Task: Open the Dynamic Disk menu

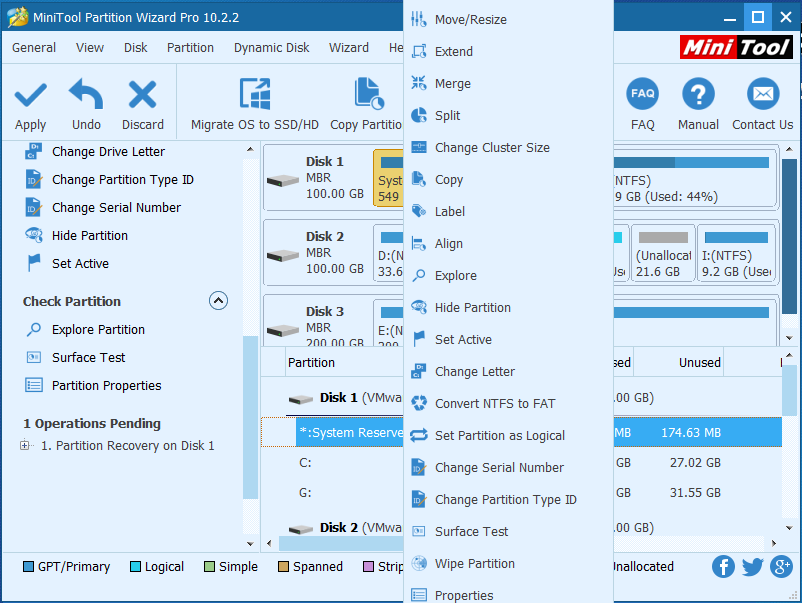Action: [272, 48]
